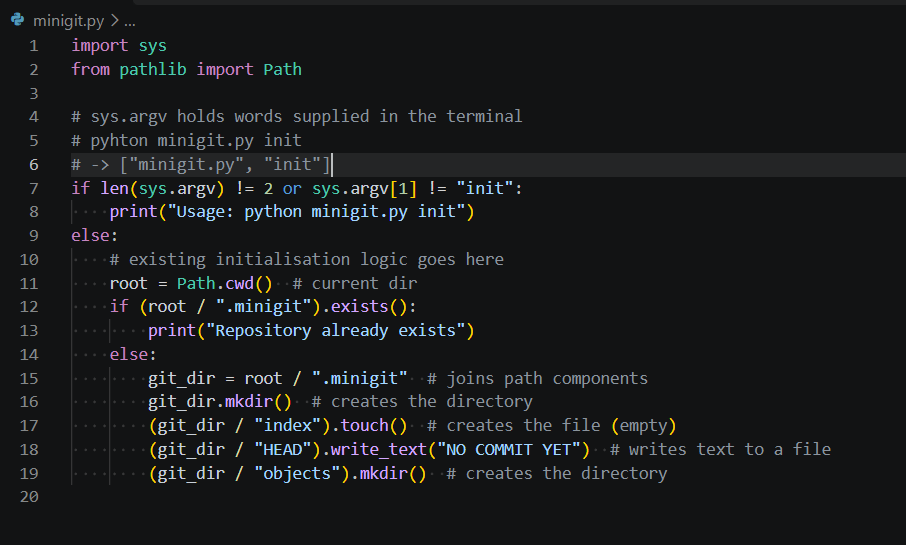The height and width of the screenshot is (545, 906).
Task: Place cursor in '["minigit.py", "init"]' comment
Action: pos(225,165)
